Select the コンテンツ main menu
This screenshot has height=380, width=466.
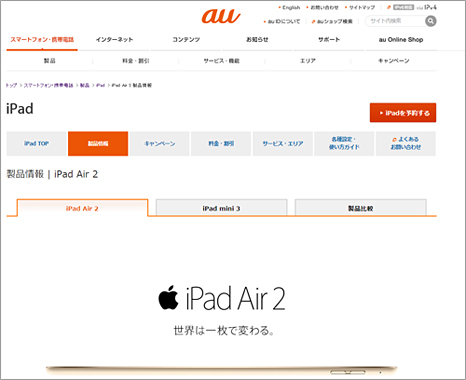click(186, 40)
